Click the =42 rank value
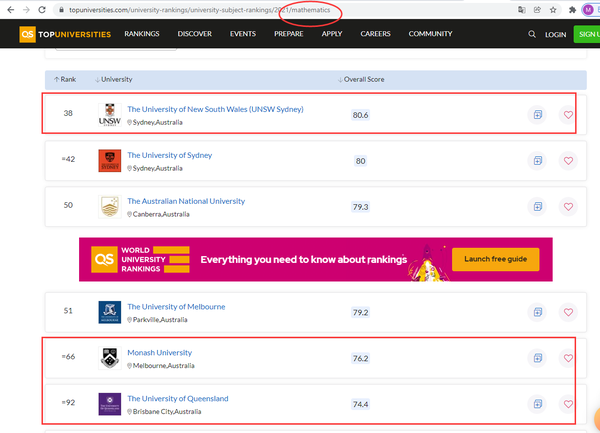 click(x=68, y=159)
